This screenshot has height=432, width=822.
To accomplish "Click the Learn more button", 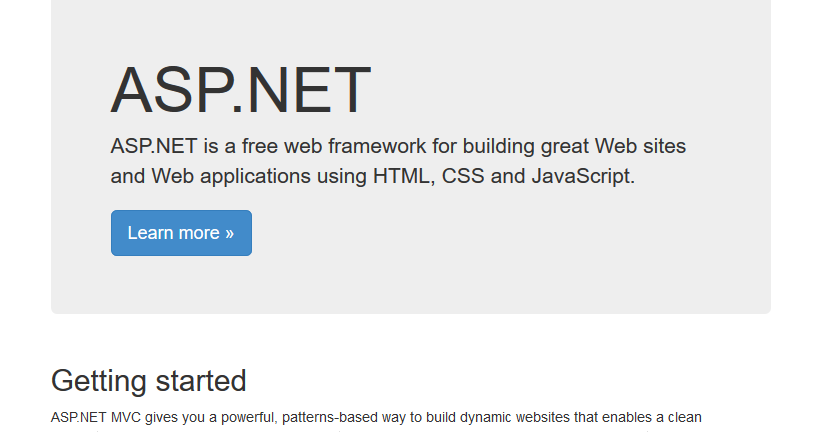I will coord(181,233).
